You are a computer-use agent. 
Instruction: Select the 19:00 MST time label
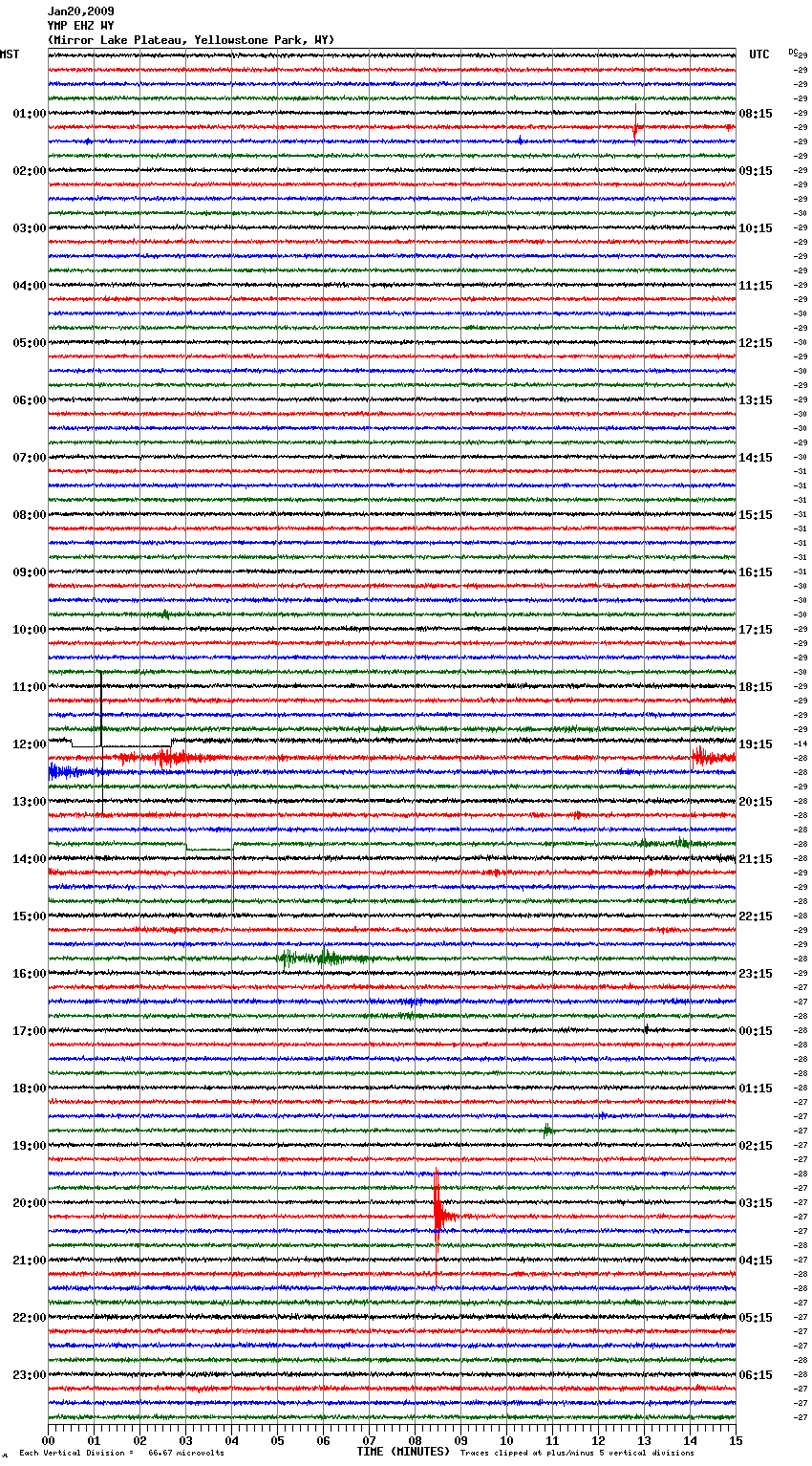(x=30, y=1146)
